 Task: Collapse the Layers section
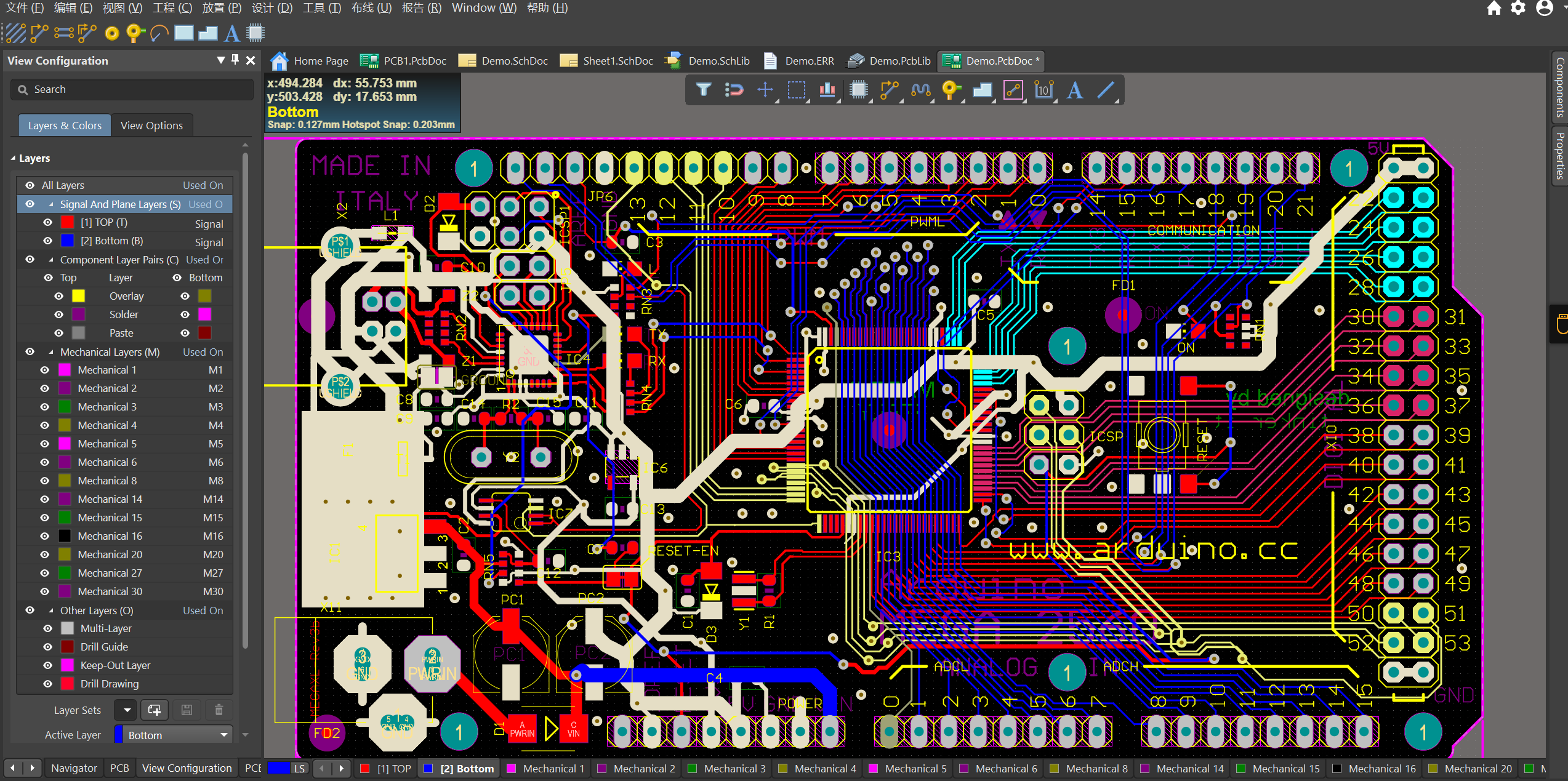click(x=13, y=158)
